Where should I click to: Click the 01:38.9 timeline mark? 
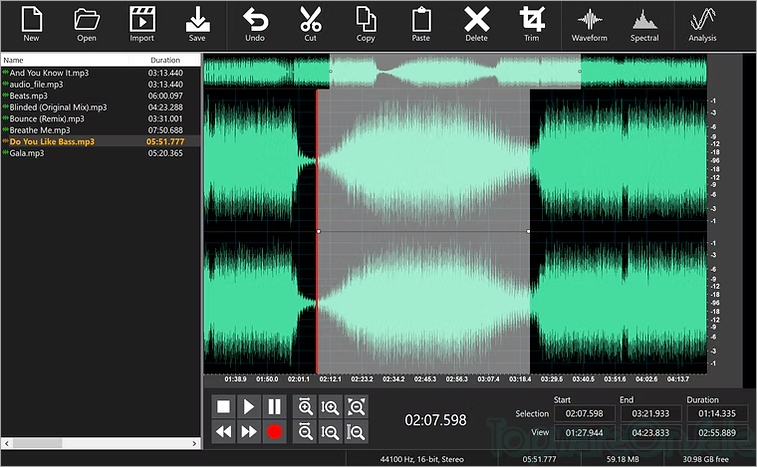click(235, 379)
